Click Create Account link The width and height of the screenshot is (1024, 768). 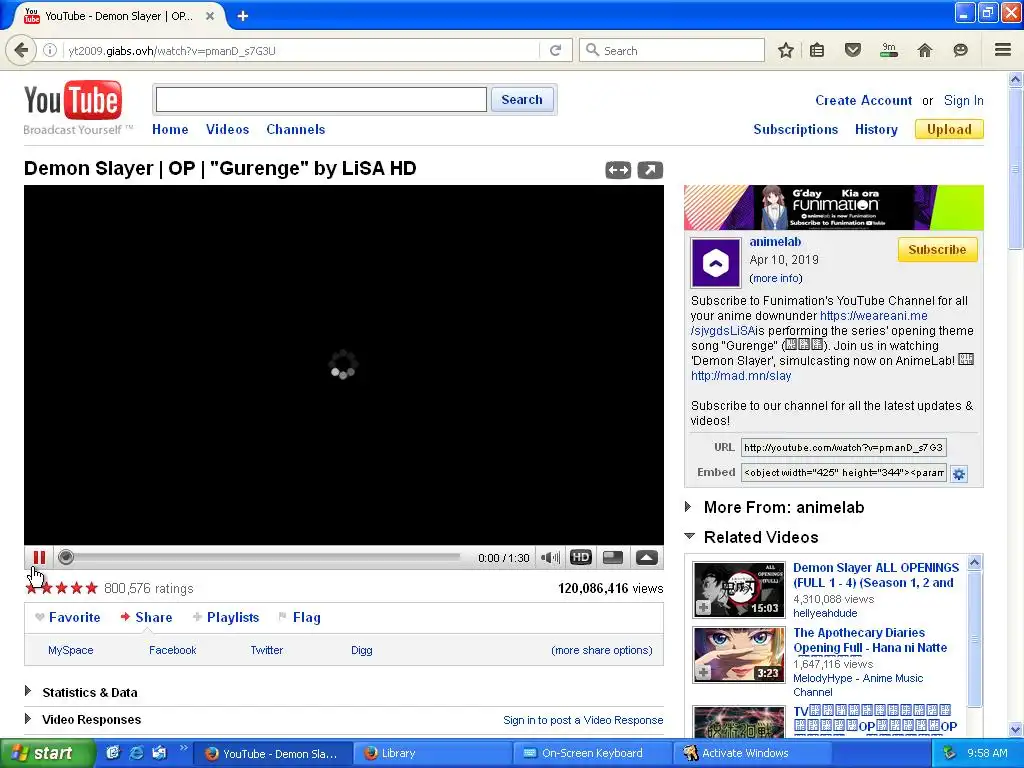pos(863,101)
